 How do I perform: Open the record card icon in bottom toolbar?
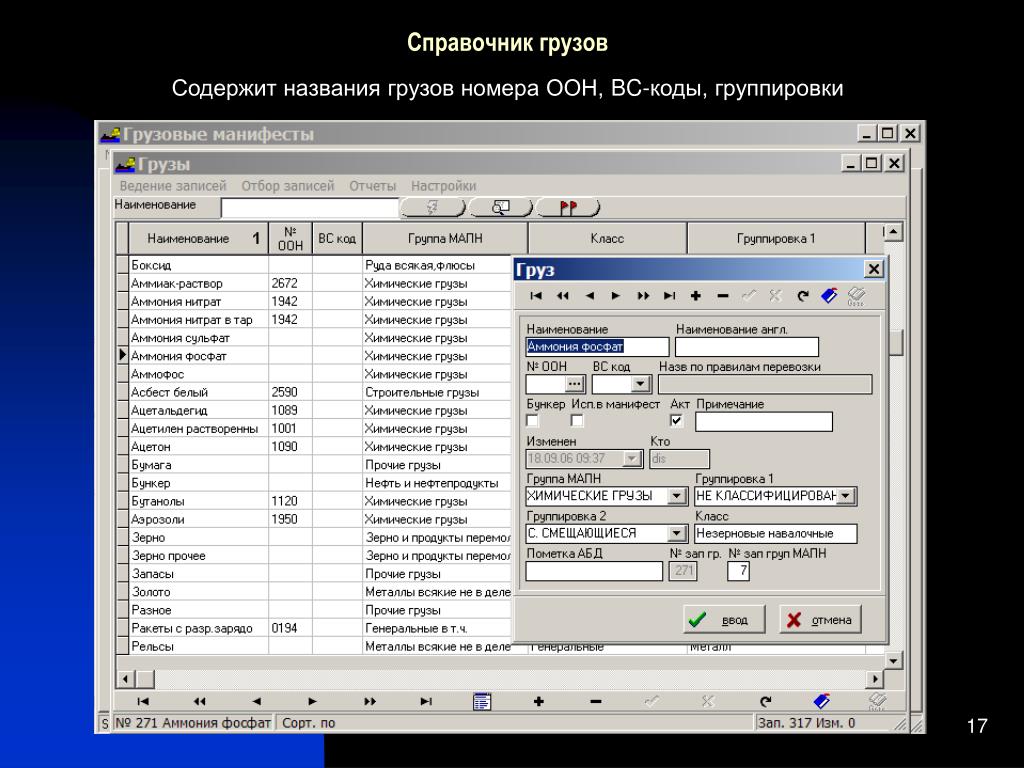click(x=482, y=701)
